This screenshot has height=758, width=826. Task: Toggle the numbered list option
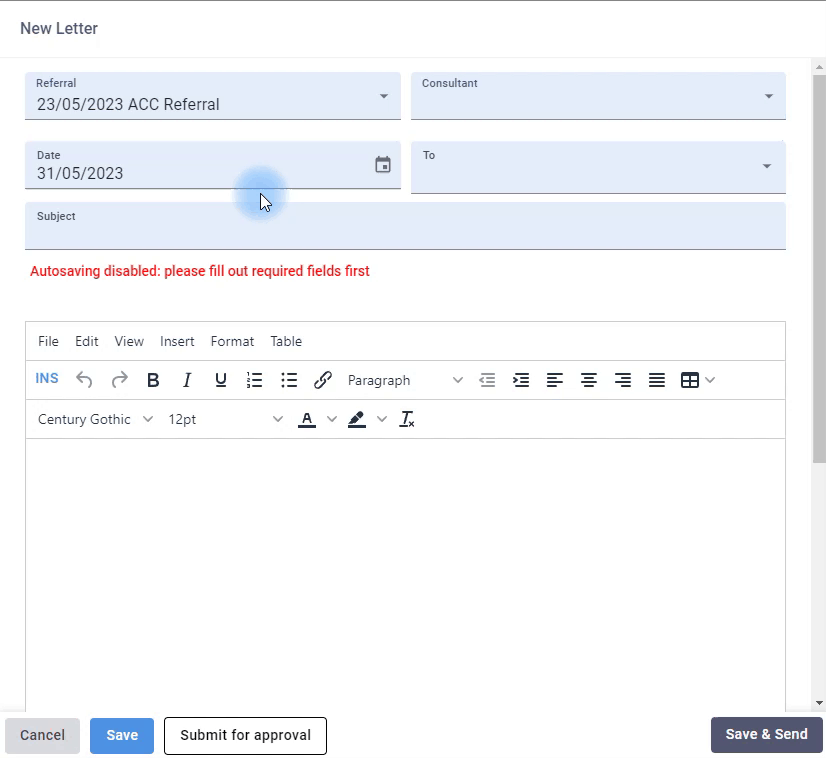[254, 379]
